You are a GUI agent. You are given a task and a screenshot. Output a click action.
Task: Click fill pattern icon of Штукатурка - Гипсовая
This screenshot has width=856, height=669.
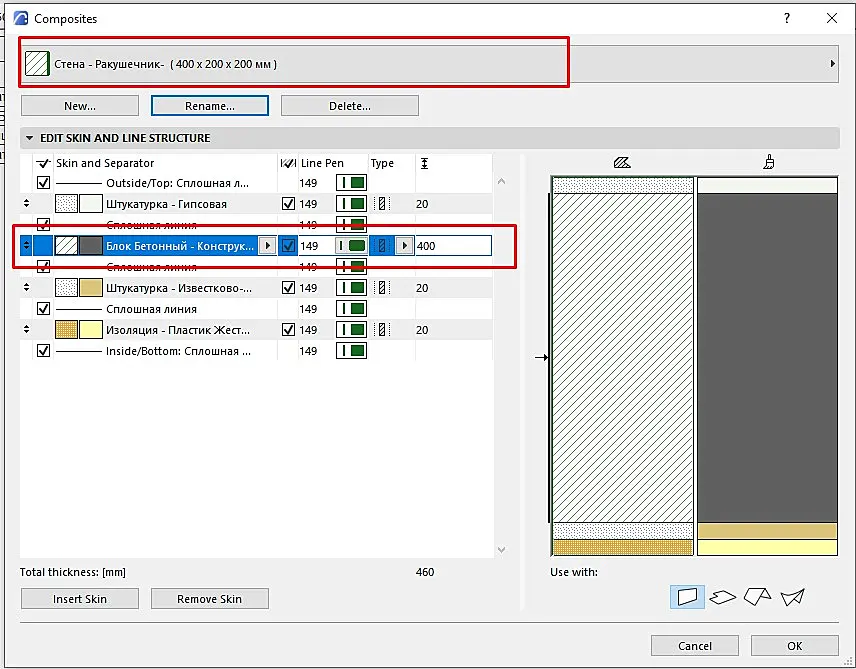[67, 204]
